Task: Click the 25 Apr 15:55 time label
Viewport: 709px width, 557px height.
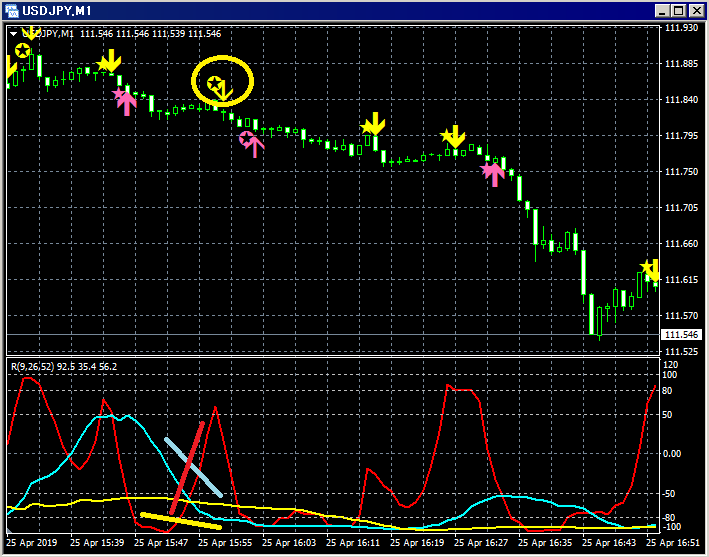Action: [x=225, y=543]
